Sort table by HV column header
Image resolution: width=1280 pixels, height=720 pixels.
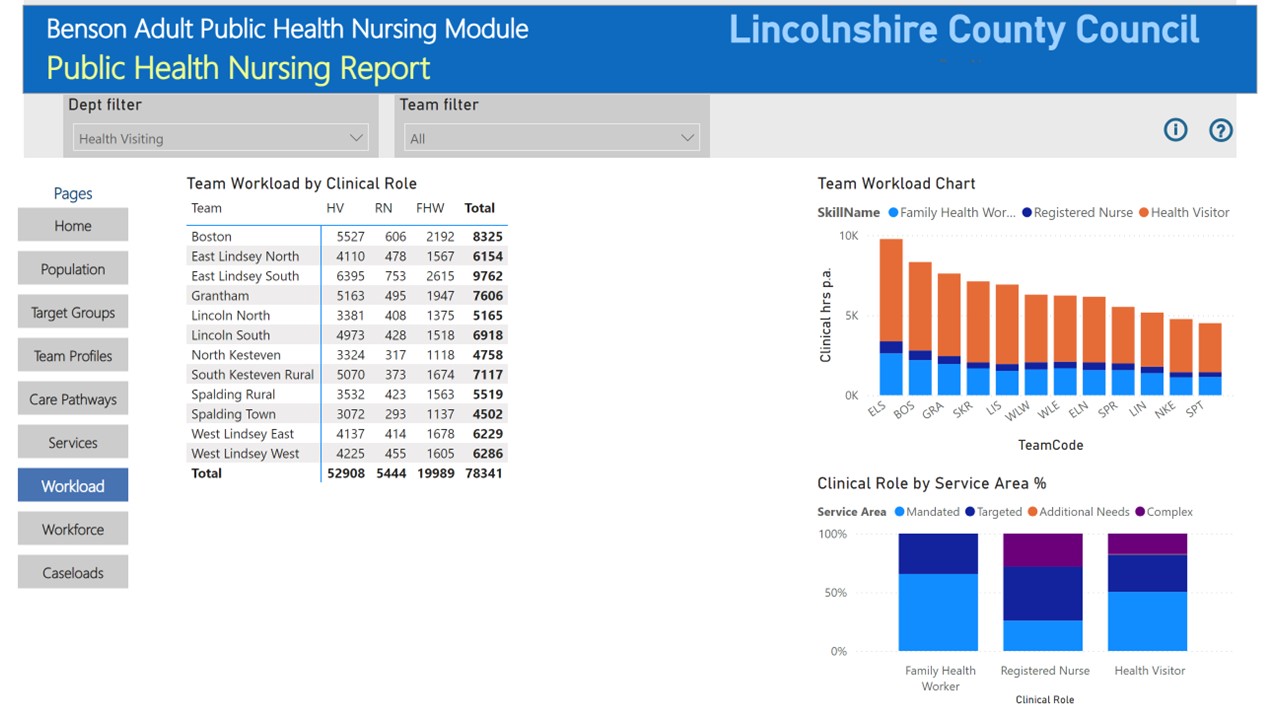pos(335,208)
